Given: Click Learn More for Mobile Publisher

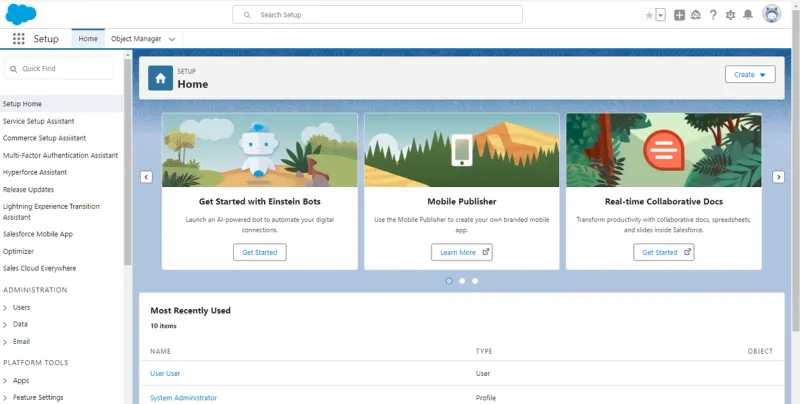Looking at the screenshot, I should (x=462, y=252).
